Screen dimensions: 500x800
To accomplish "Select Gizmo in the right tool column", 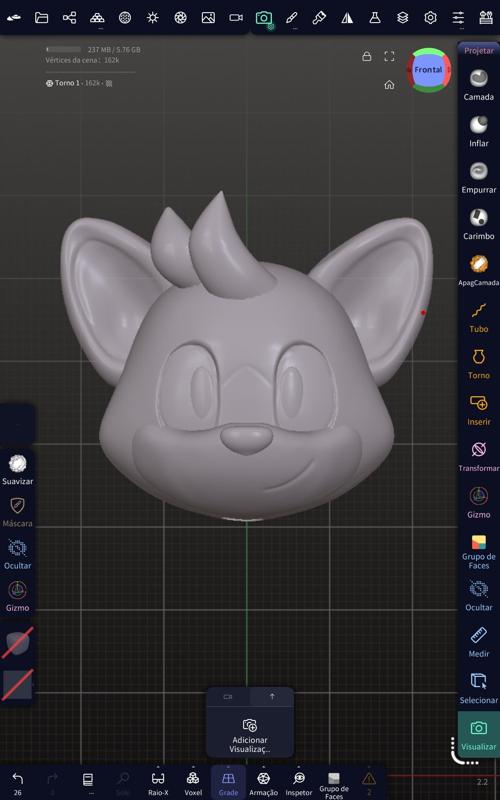I will [x=479, y=503].
